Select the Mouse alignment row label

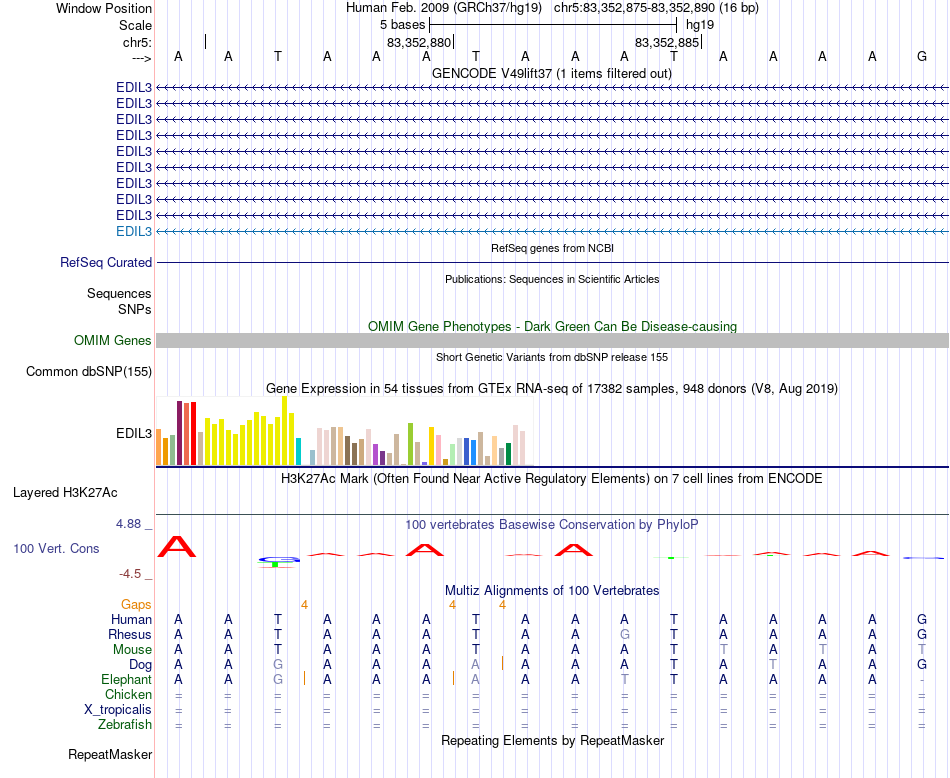point(132,650)
